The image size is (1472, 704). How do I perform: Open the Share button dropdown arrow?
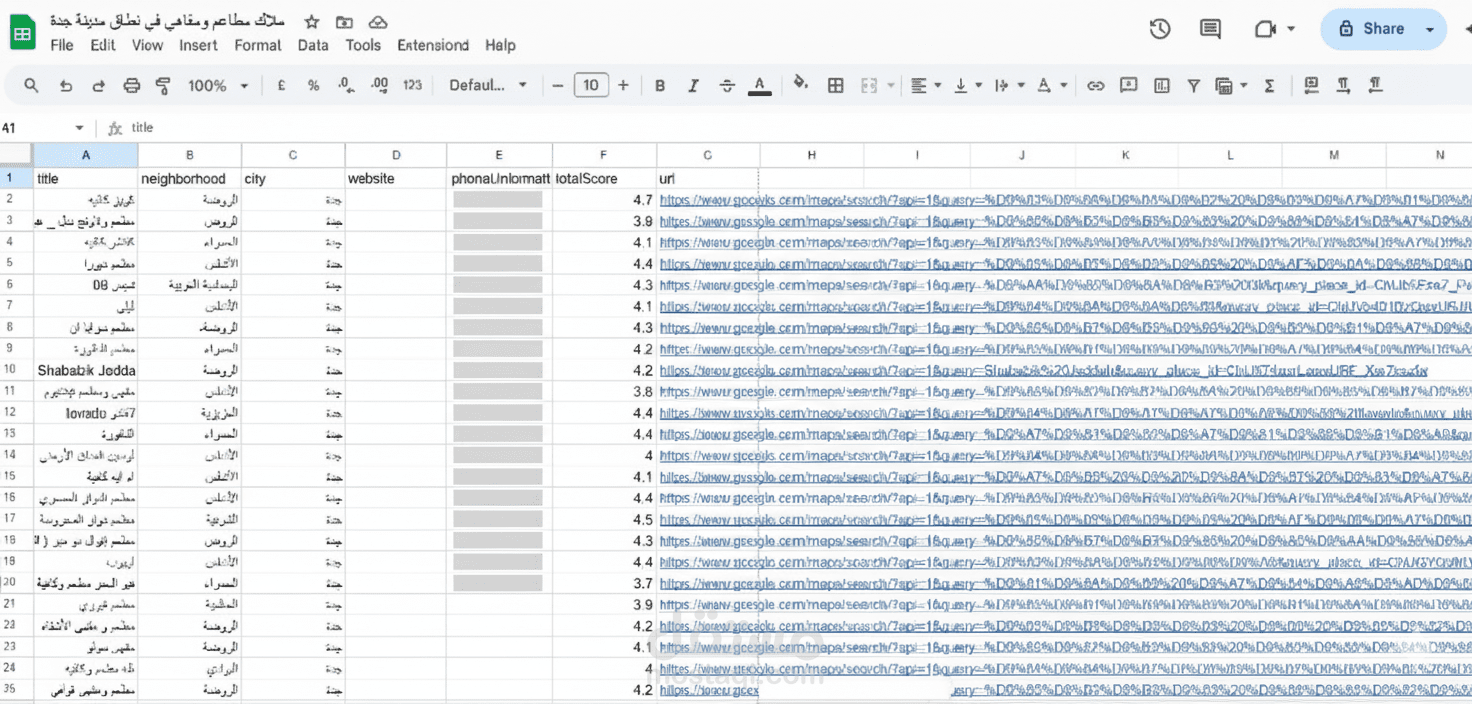click(1430, 29)
